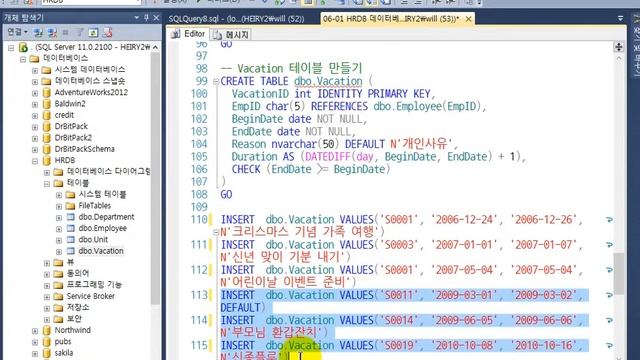Click the 'Vacation 테이블 만들기' comment line

[x=291, y=68]
